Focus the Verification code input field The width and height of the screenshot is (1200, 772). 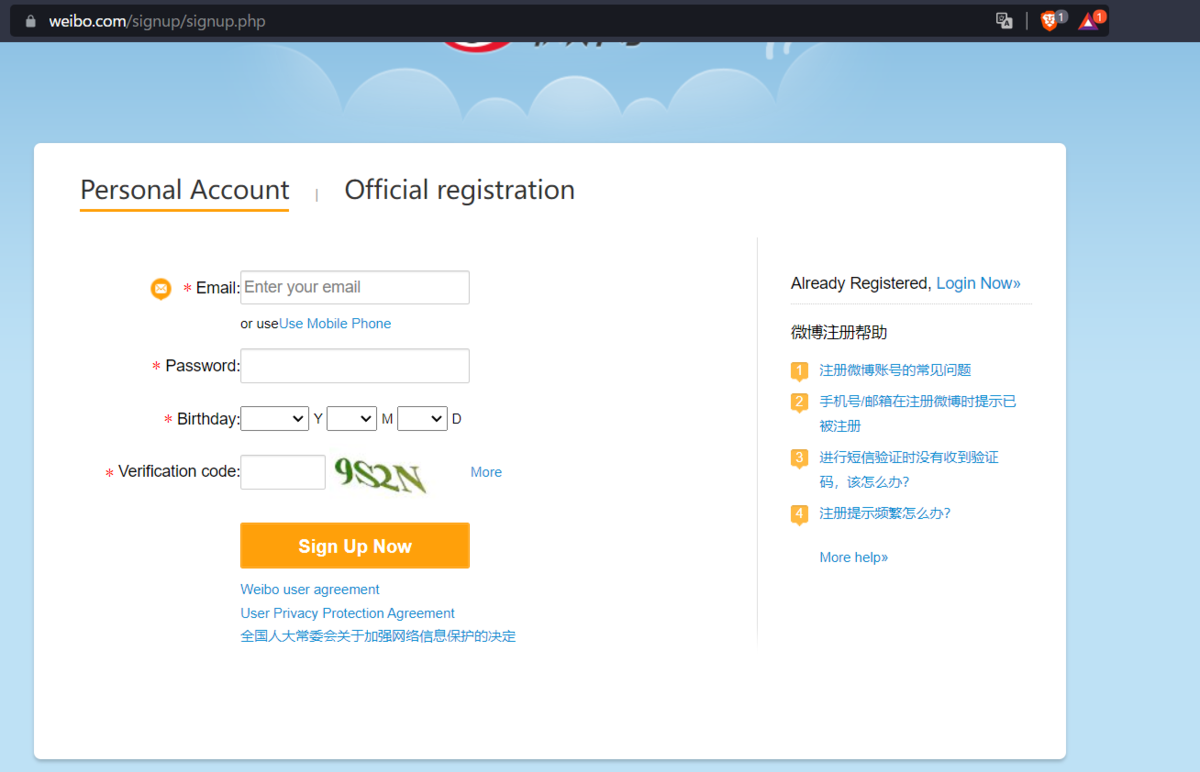coord(283,473)
